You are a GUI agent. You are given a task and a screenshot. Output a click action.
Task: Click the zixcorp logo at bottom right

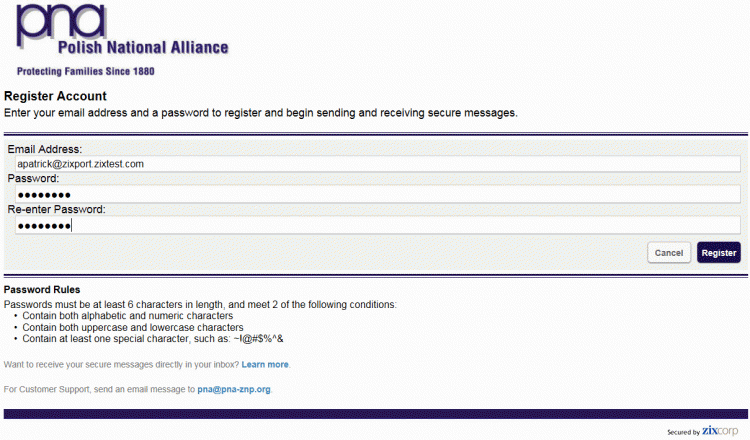720,430
